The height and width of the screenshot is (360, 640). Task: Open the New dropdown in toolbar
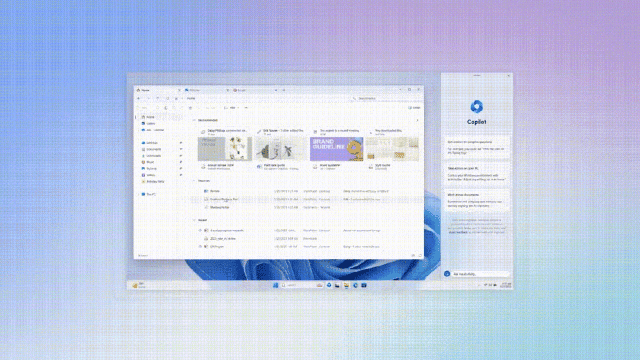tap(143, 108)
